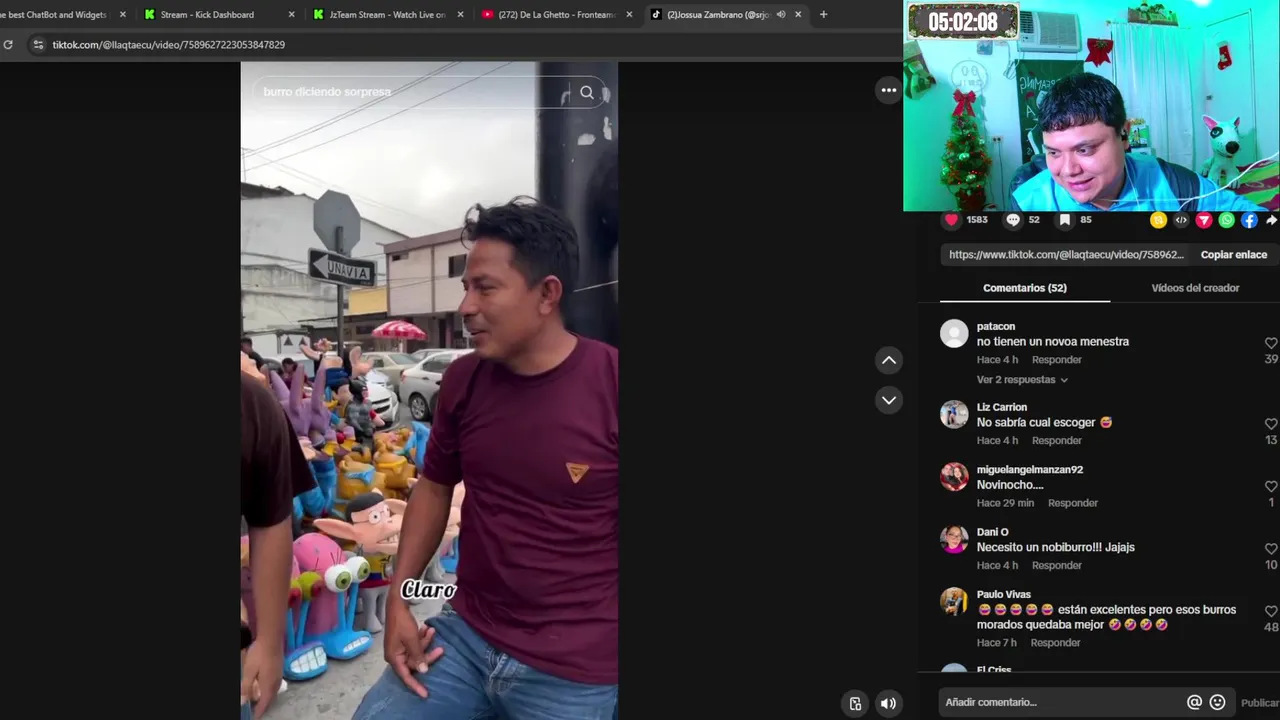Close the 'De La Ghetto' YouTube tab

[629, 14]
